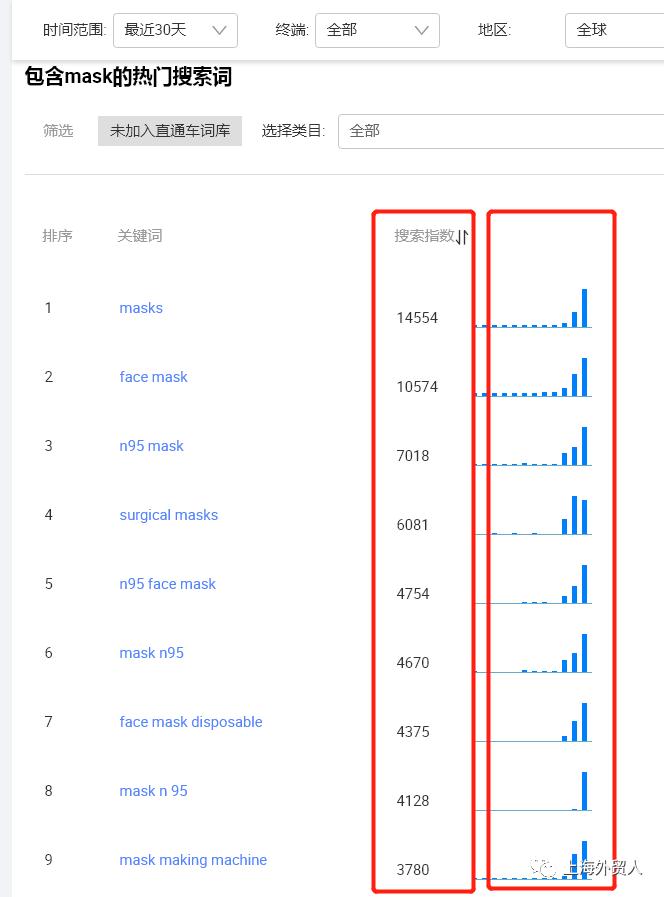This screenshot has height=897, width=664.
Task: Select the search index value 14554
Action: click(x=417, y=318)
